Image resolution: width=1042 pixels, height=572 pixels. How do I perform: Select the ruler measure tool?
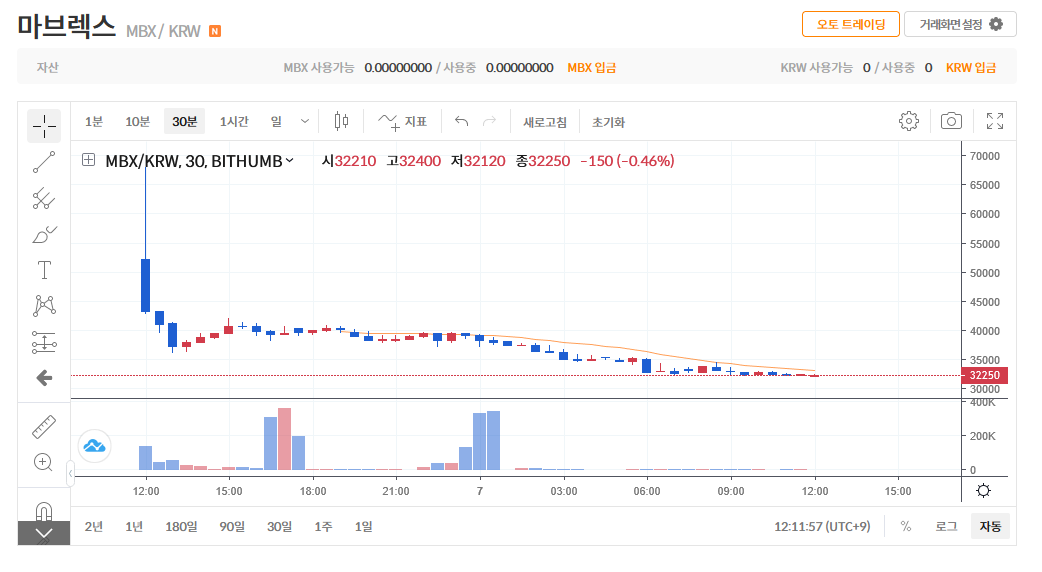tap(44, 427)
